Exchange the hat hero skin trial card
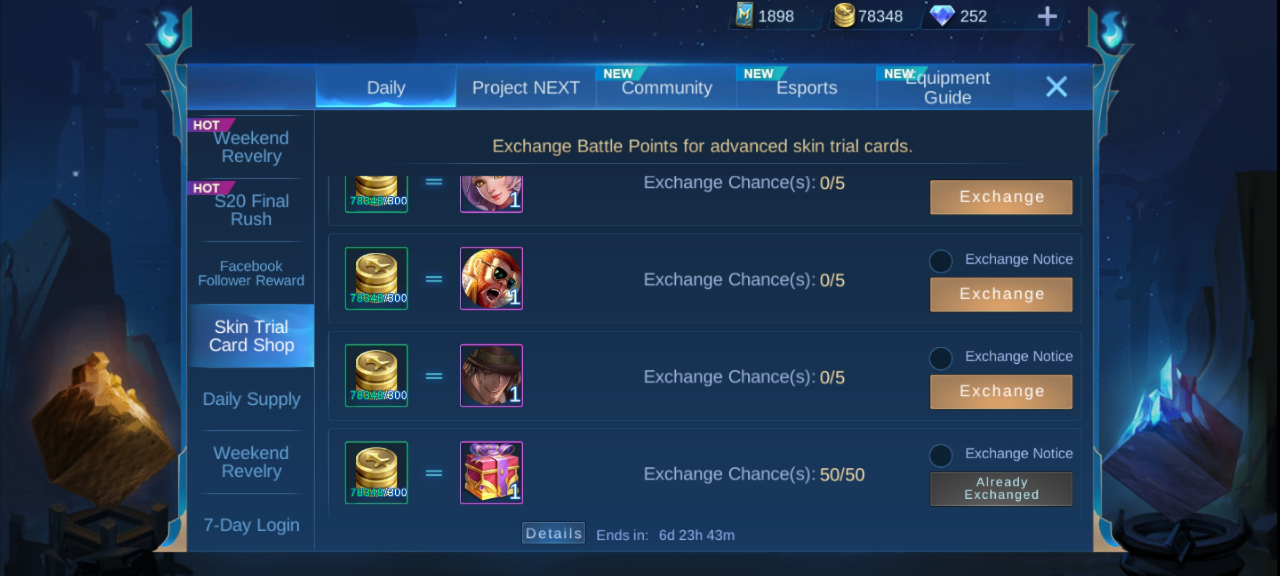1280x576 pixels. point(1001,391)
